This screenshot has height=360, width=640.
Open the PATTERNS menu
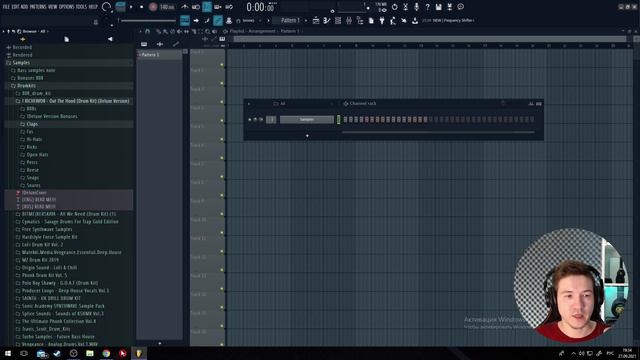click(38, 7)
